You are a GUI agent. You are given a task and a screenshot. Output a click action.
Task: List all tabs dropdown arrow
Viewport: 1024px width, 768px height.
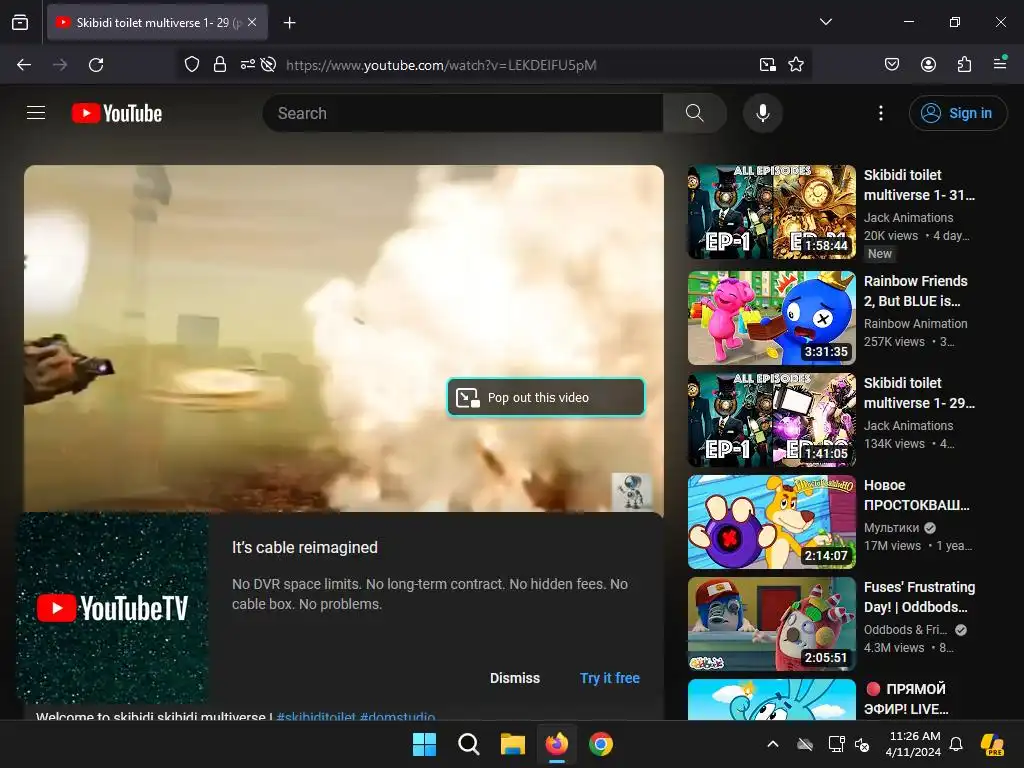(825, 22)
